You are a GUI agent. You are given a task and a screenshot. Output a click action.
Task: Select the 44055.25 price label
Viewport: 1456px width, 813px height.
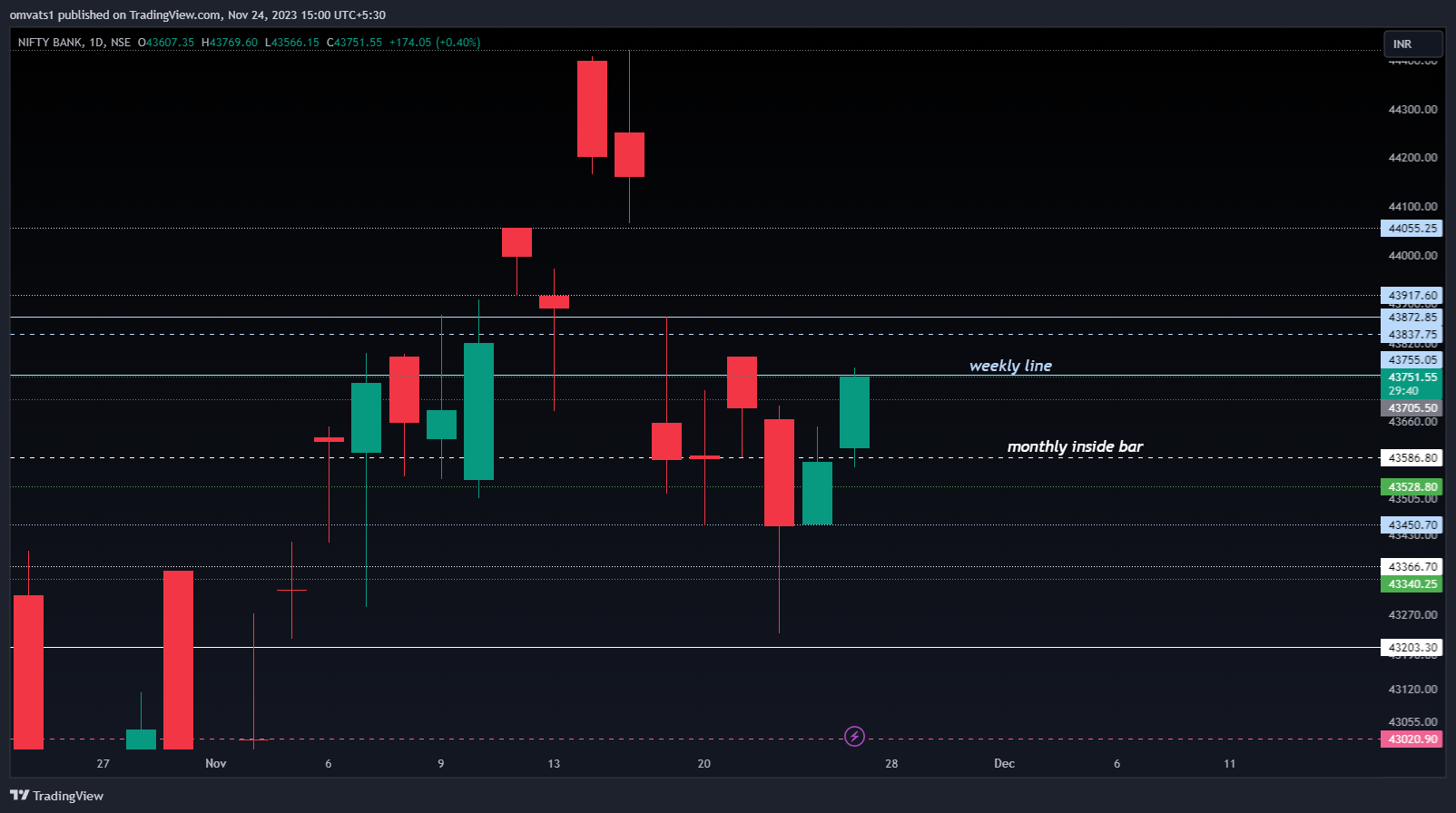click(x=1412, y=229)
